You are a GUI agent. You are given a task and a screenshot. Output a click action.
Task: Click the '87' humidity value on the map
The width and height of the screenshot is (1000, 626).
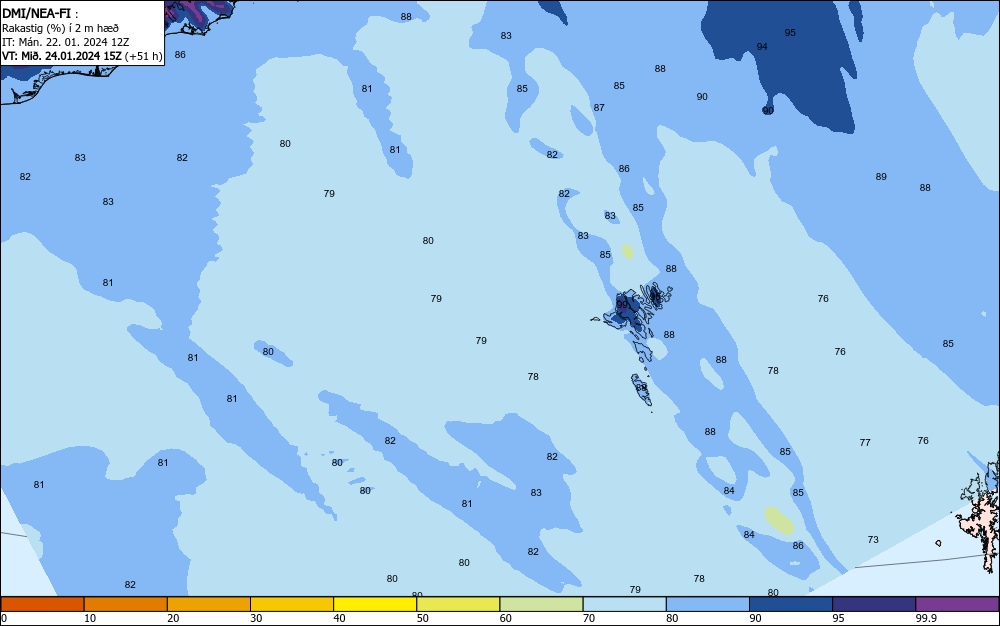tap(599, 108)
